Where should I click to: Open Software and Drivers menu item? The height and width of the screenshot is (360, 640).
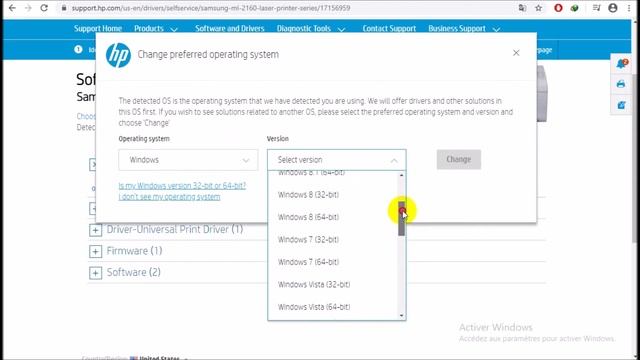[229, 29]
